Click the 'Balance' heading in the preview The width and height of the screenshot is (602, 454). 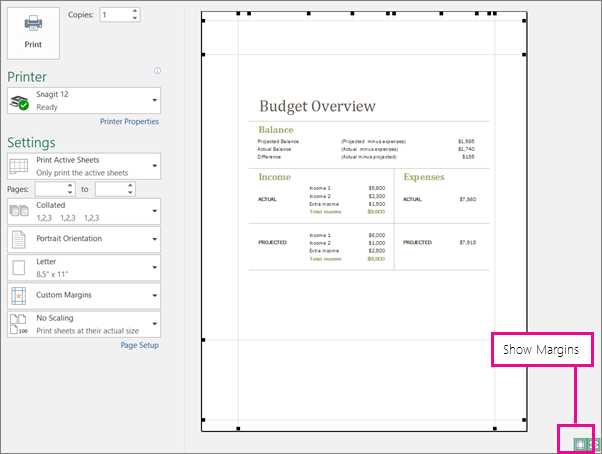(x=276, y=130)
